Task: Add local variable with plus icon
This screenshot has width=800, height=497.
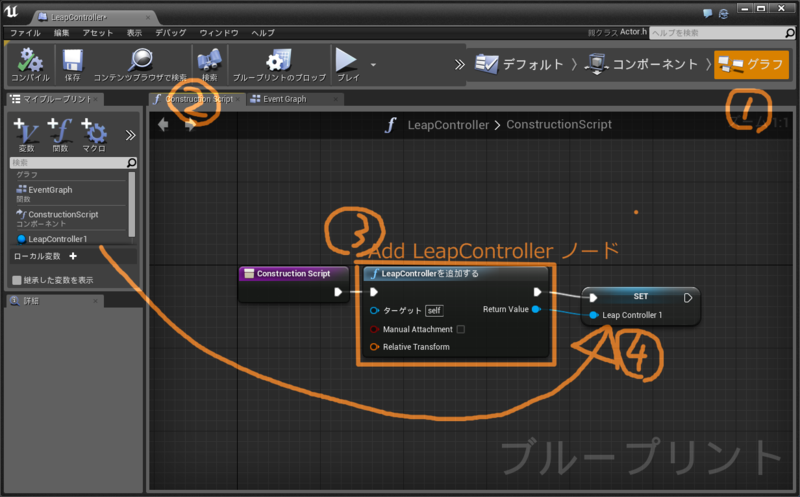Action: pyautogui.click(x=73, y=256)
